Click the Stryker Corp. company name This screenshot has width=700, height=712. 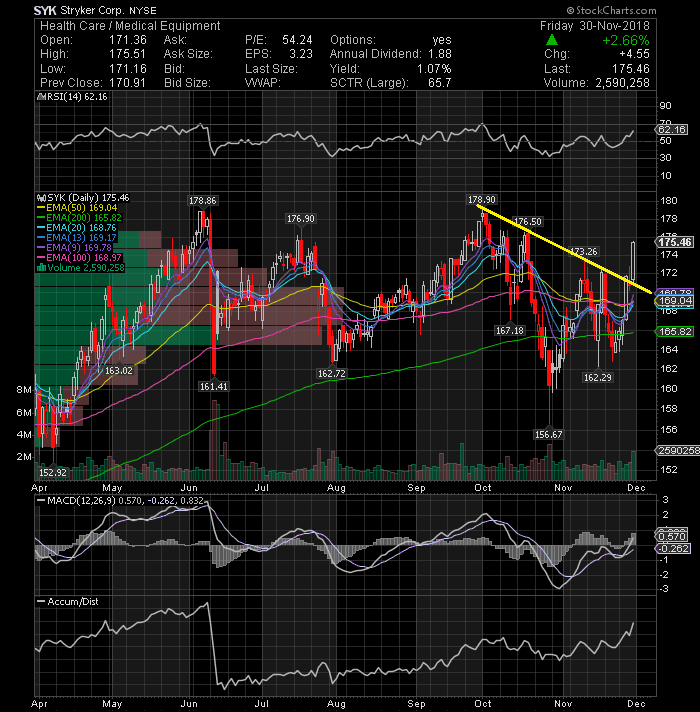94,10
